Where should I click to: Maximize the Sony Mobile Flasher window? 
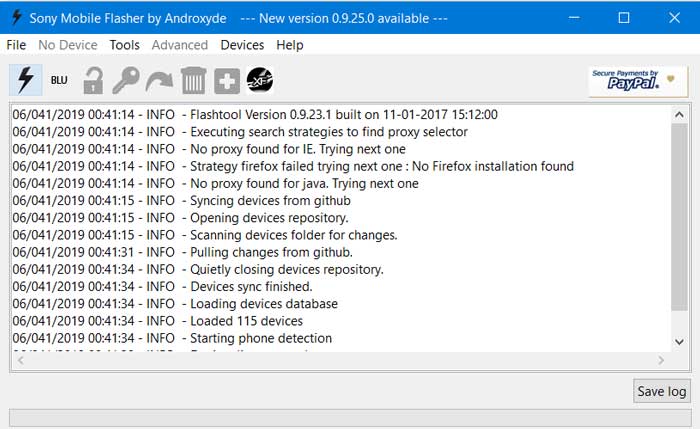(x=624, y=18)
